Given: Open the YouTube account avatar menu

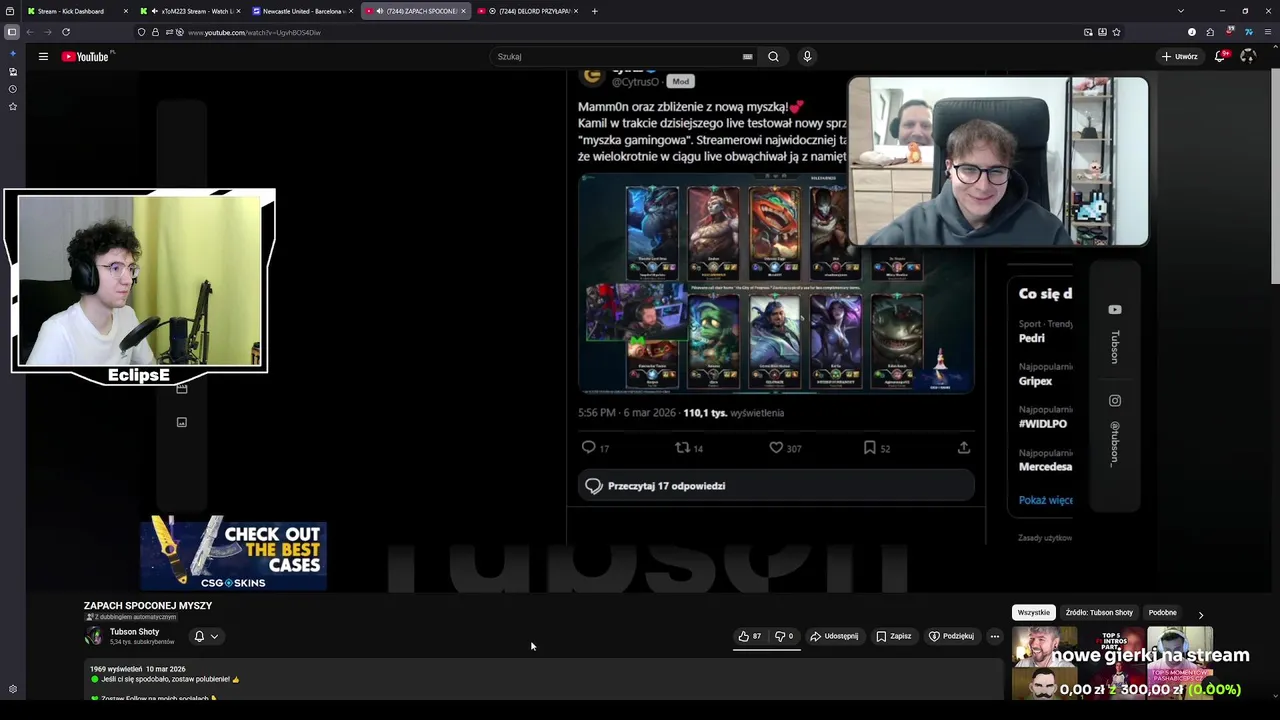Looking at the screenshot, I should 1247,56.
